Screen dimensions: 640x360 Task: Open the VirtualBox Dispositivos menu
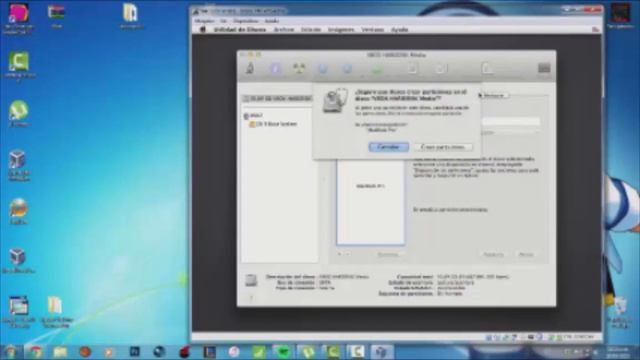245,21
